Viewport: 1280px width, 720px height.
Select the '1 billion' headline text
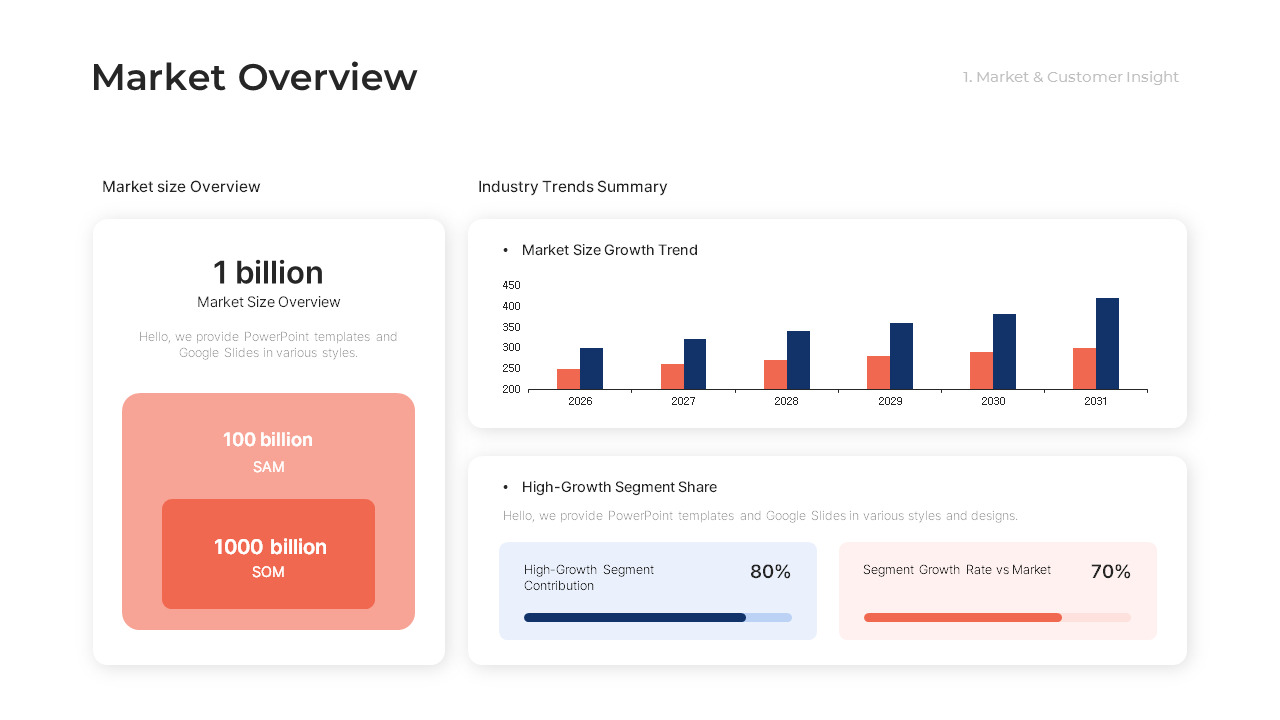tap(268, 272)
